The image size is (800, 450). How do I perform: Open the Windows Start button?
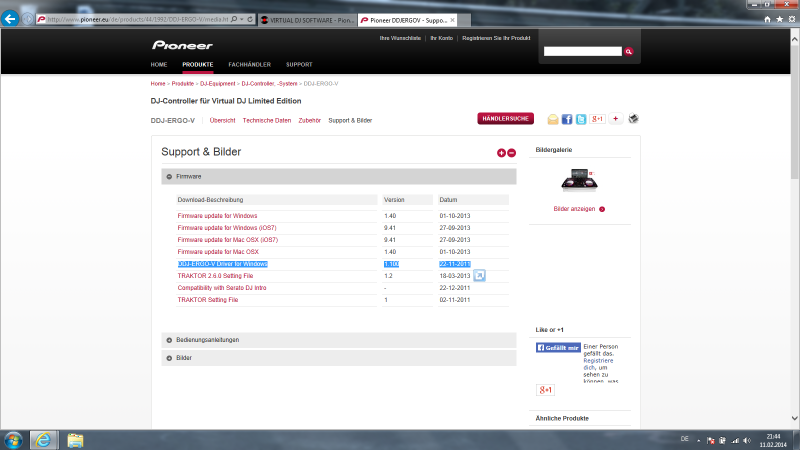(13, 440)
